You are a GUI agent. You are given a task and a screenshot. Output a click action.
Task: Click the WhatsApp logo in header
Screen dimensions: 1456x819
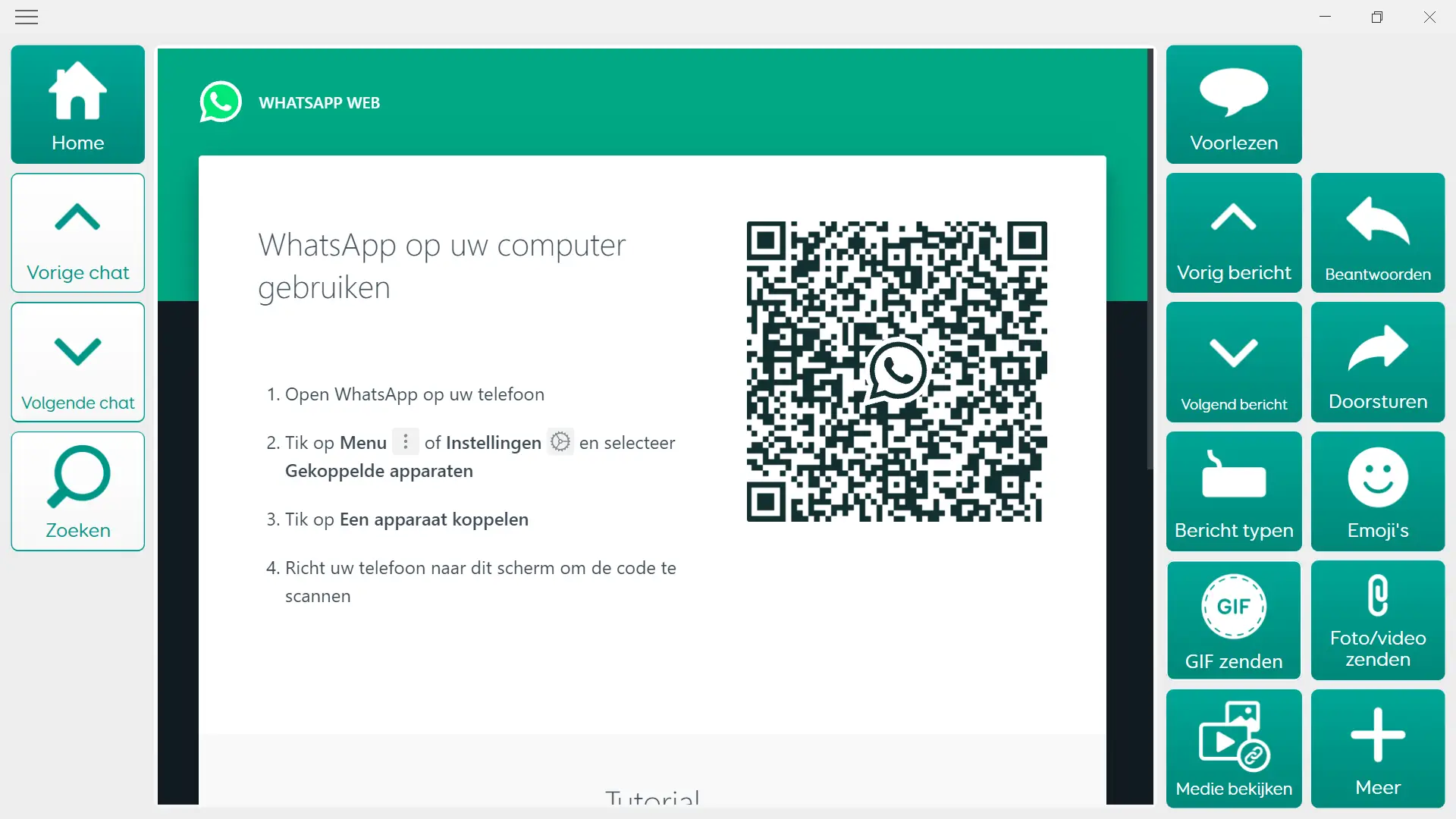(x=221, y=102)
